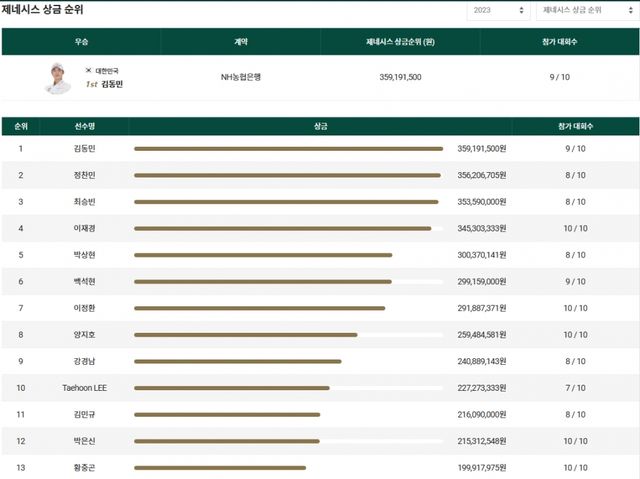Viewport: 640px width, 479px height.
Task: Select player 최승빈 in rank 3
Action: point(86,201)
